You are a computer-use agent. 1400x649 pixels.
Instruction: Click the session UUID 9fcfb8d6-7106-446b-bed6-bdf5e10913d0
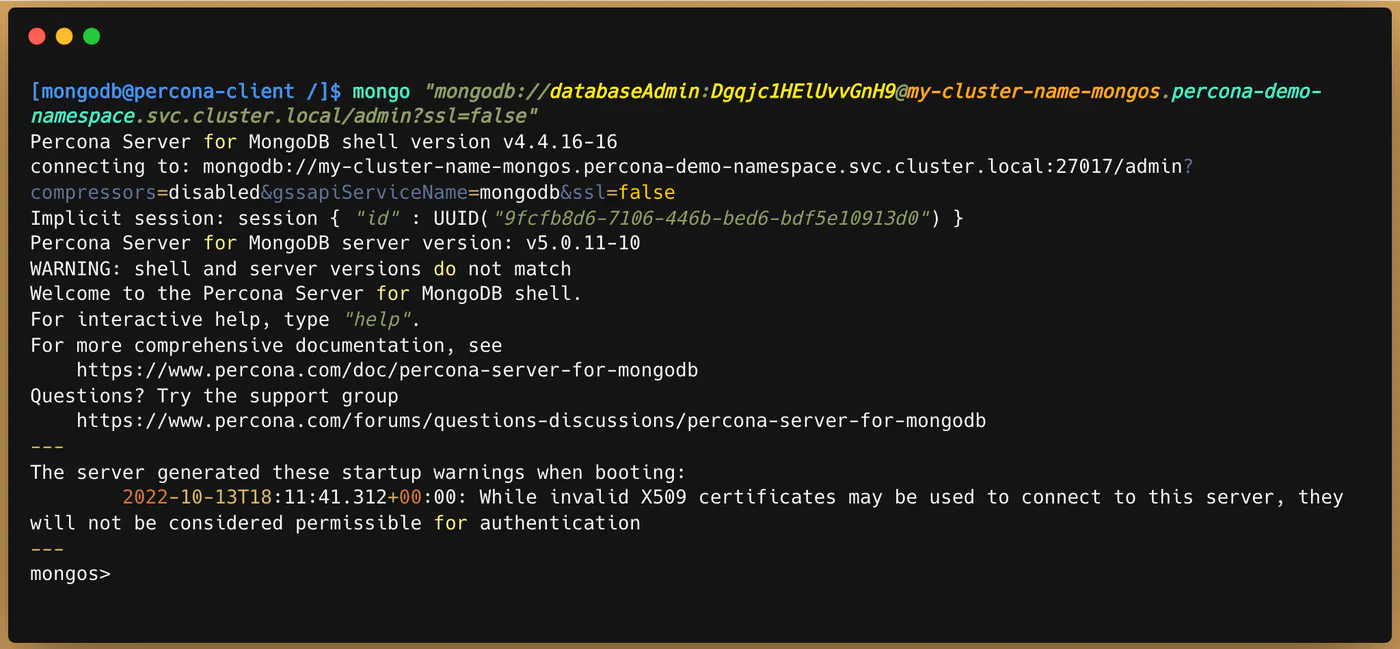pyautogui.click(x=711, y=218)
